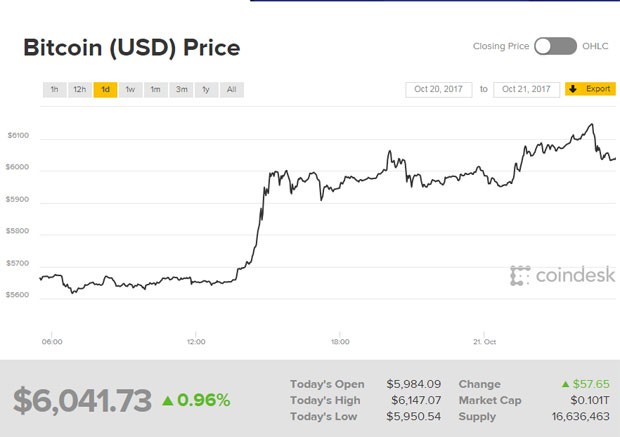This screenshot has height=437, width=620.
Task: Click the OHLC label
Action: coord(595,46)
